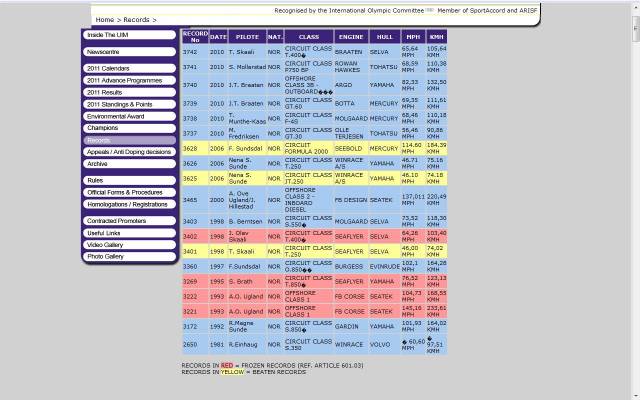Screen dimensions: 640x400
Task: Select pilot T. Munthe-Kaas cell
Action: click(x=247, y=118)
